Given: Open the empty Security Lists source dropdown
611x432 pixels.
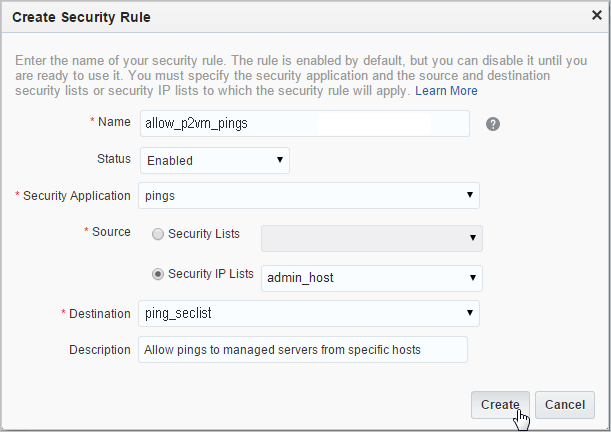Looking at the screenshot, I should click(x=372, y=238).
